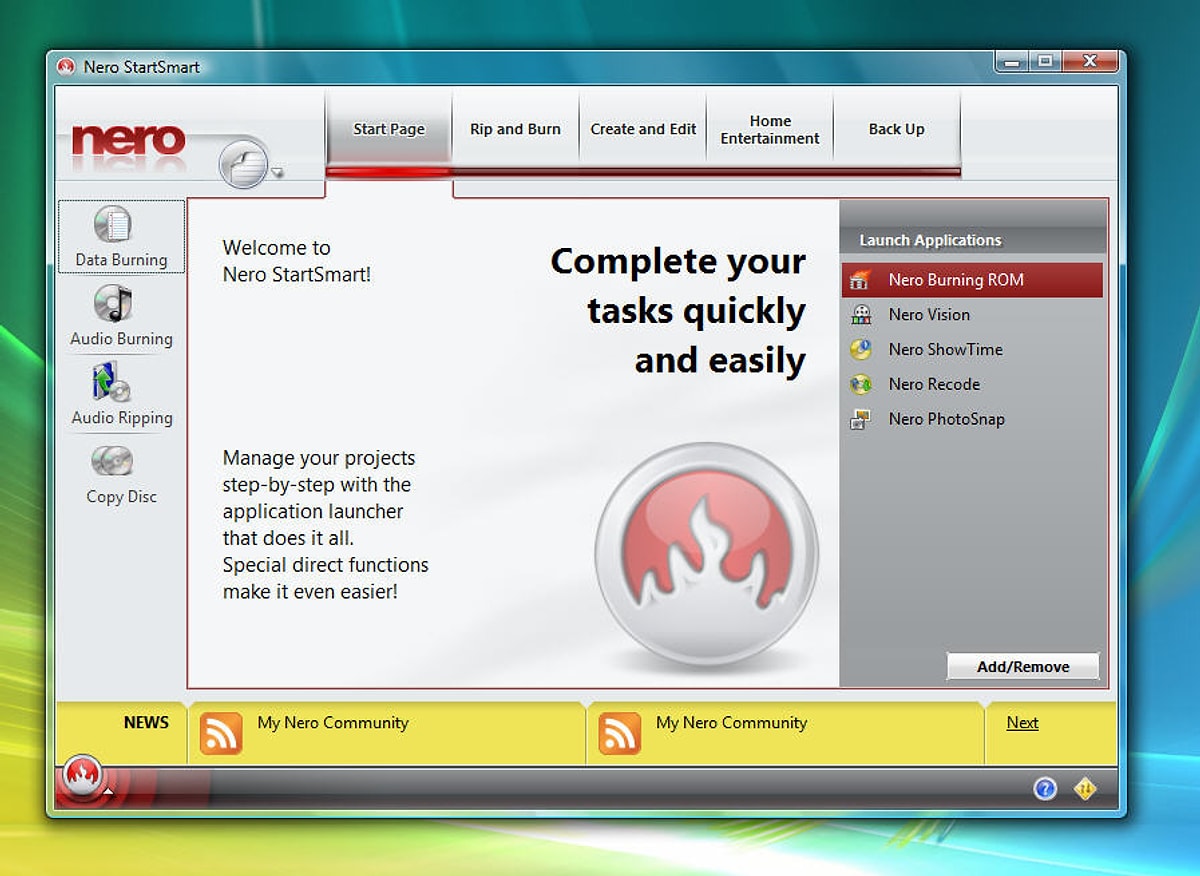The image size is (1200, 876).
Task: Open the first My Nero Community feed
Action: pos(332,723)
